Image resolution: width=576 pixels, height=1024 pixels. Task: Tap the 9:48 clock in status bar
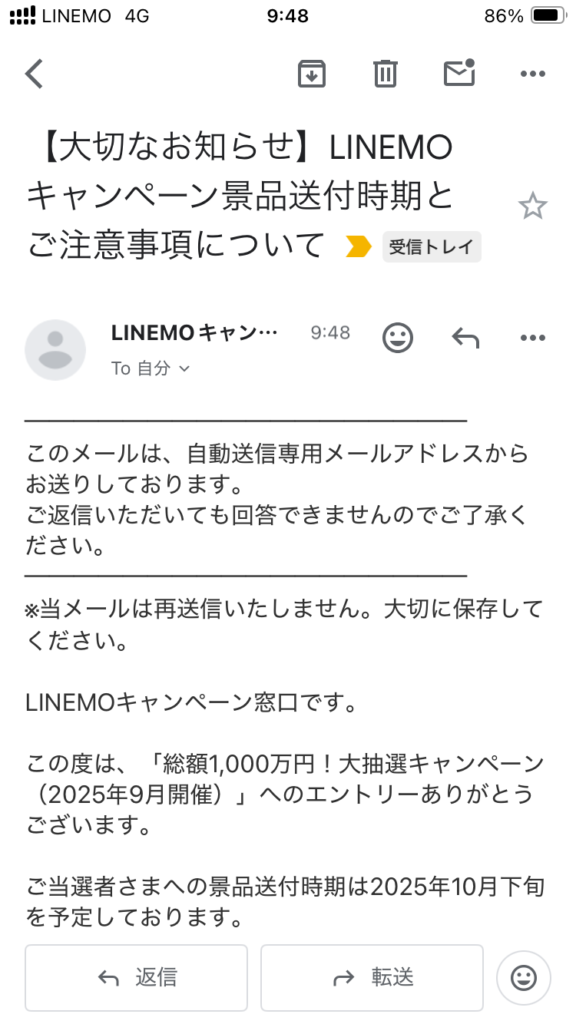287,16
